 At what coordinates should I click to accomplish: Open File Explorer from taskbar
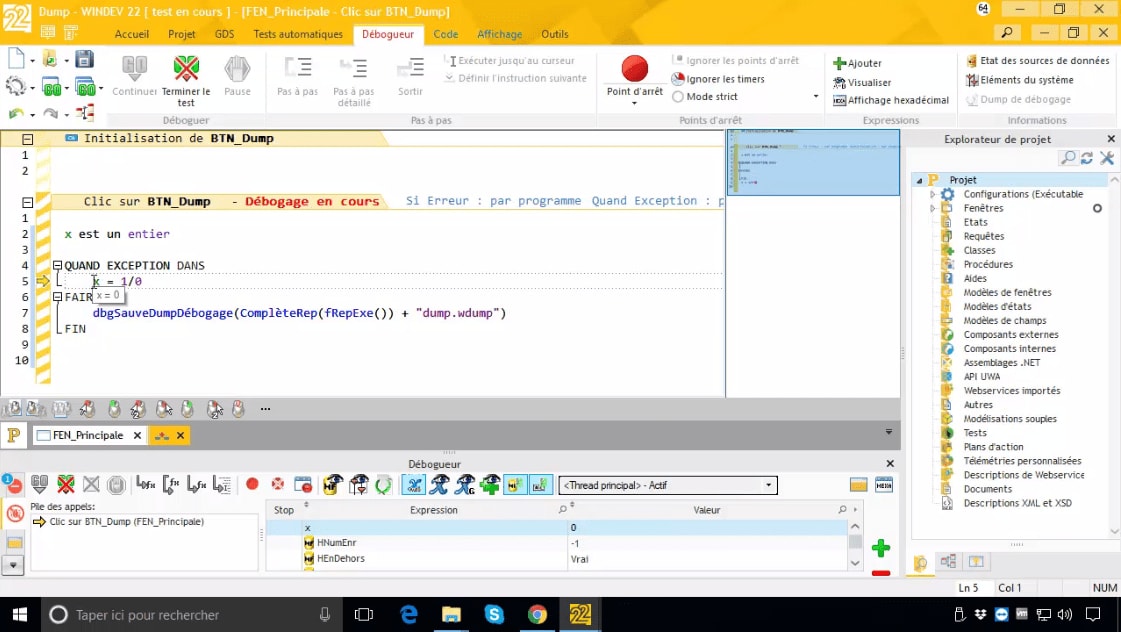click(451, 614)
